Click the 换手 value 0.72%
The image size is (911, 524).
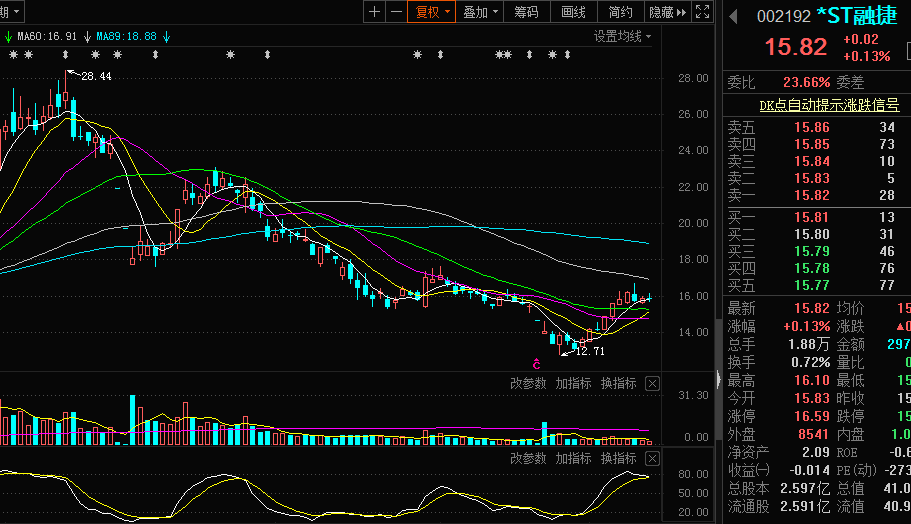point(810,363)
